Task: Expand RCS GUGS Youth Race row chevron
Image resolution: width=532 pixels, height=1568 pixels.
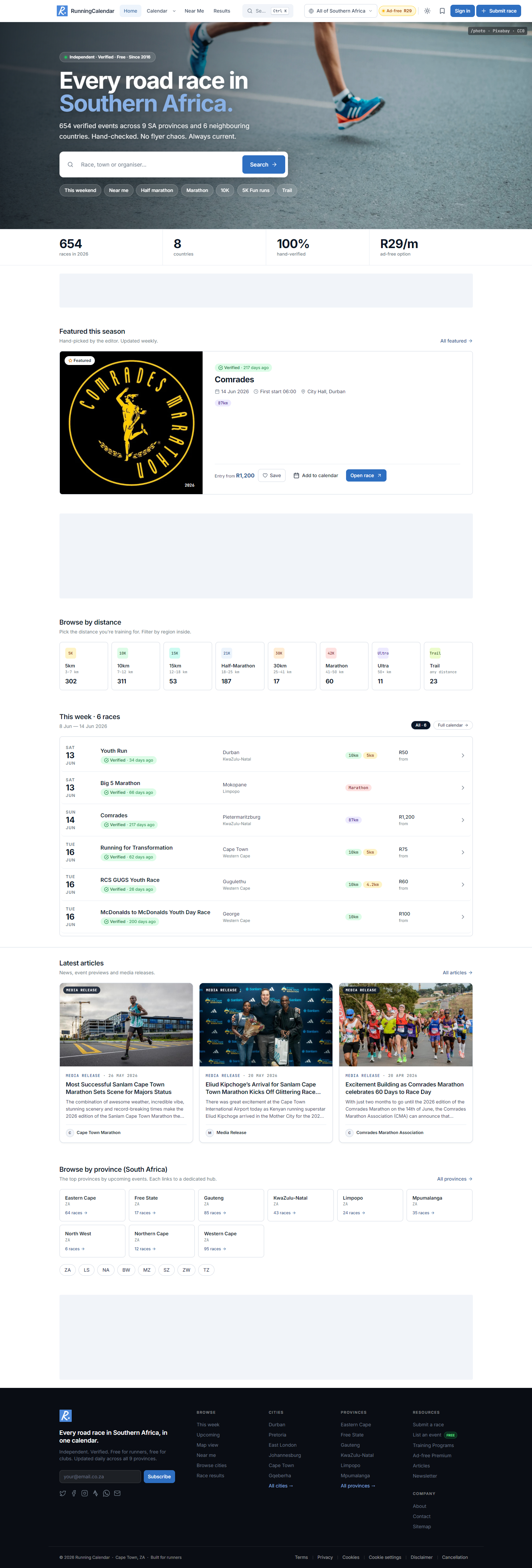Action: 463,885
